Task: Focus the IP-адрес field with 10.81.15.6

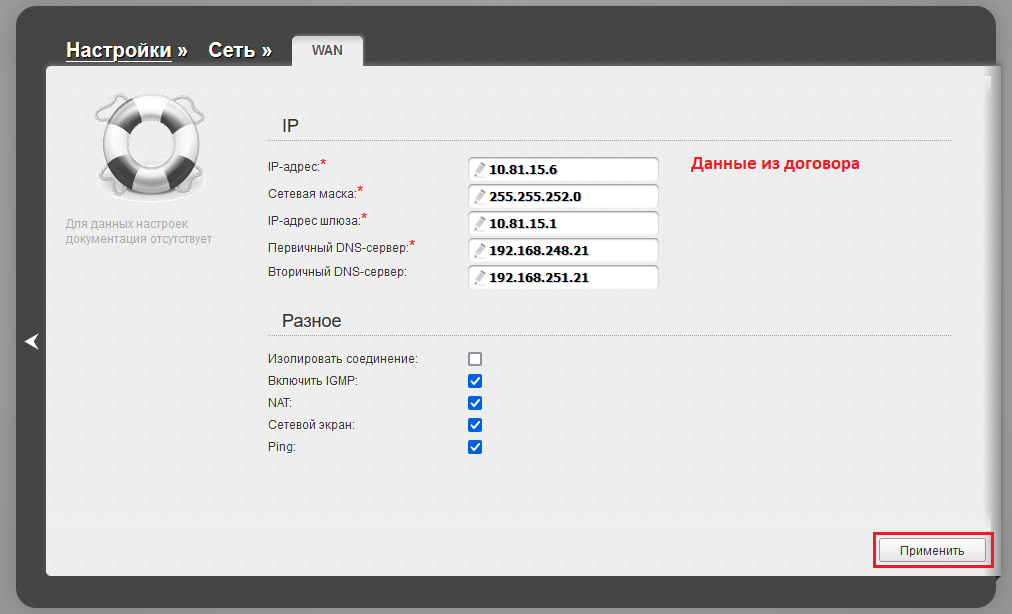Action: click(570, 169)
